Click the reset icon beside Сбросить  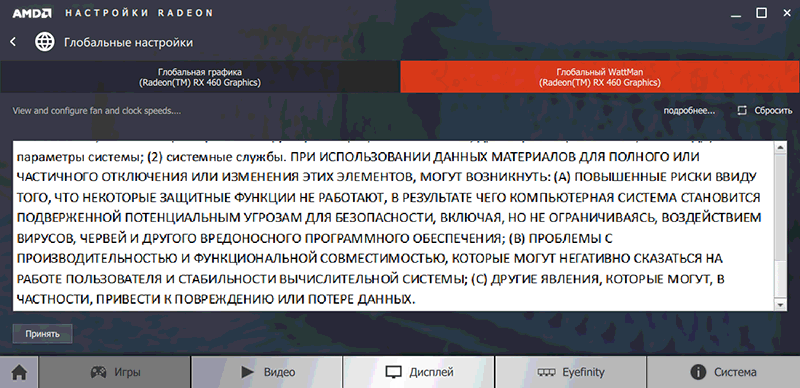tap(742, 110)
